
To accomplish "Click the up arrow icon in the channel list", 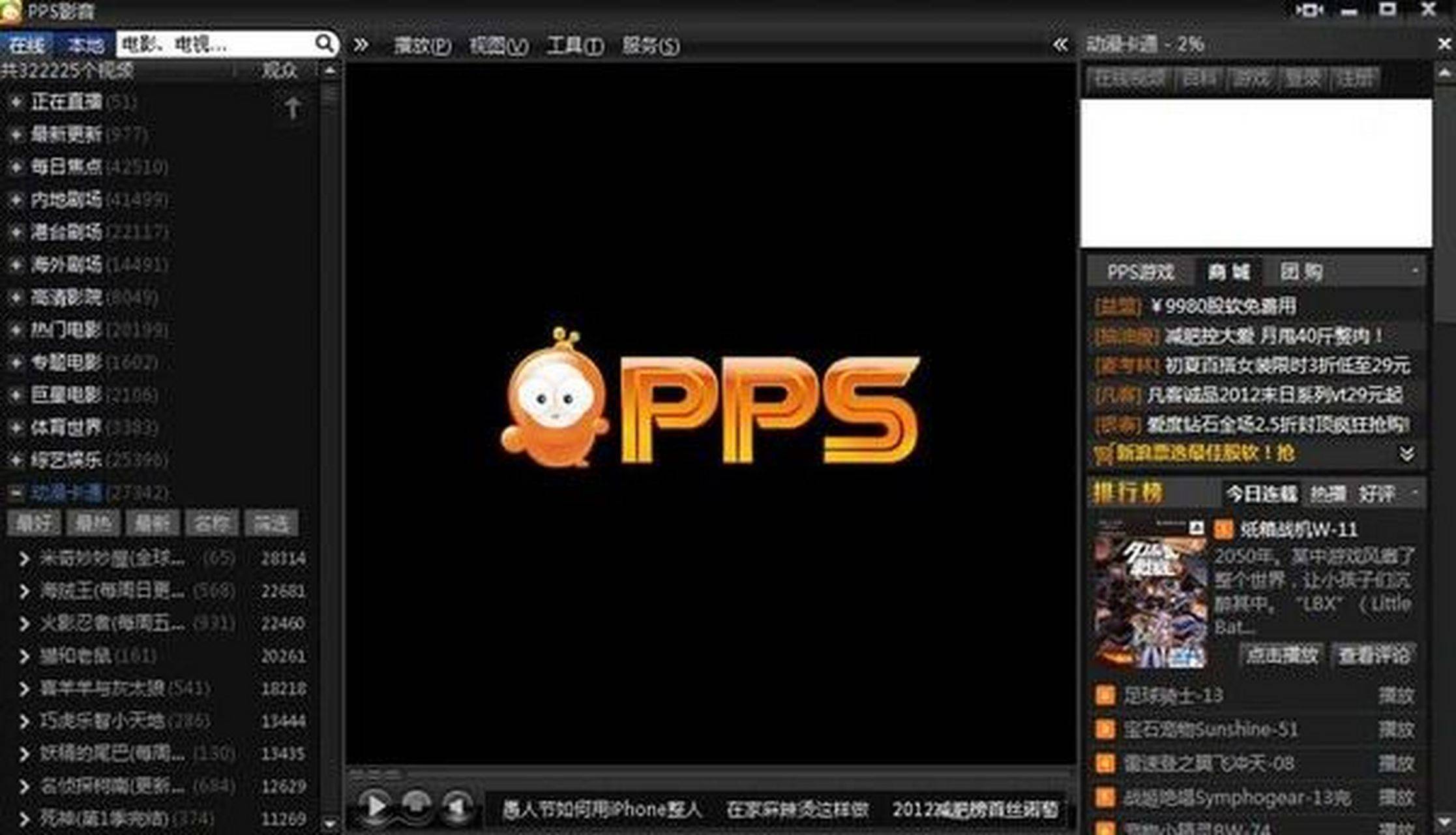I will (293, 108).
